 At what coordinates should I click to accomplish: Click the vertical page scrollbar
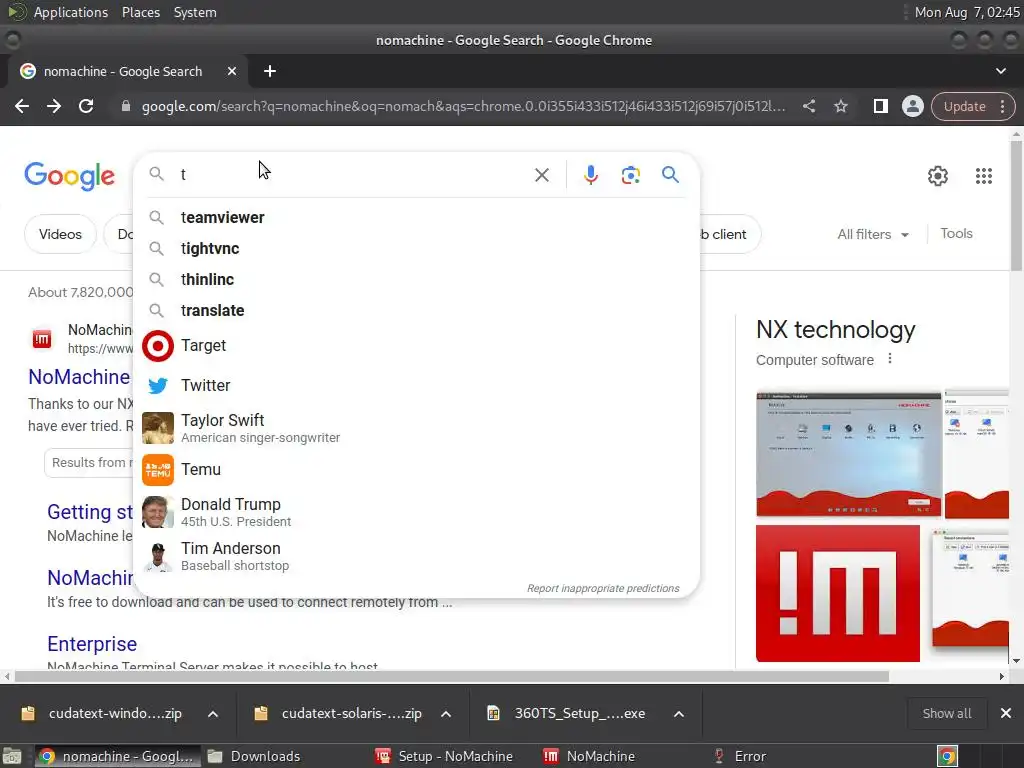[1016, 204]
